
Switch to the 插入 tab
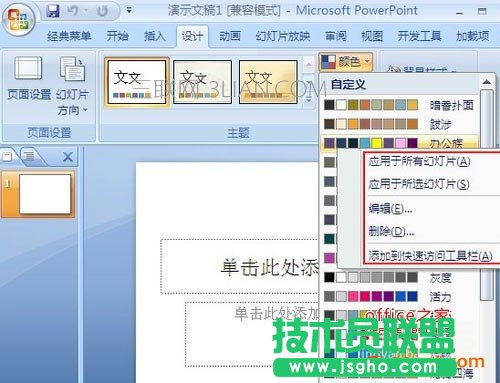(155, 36)
